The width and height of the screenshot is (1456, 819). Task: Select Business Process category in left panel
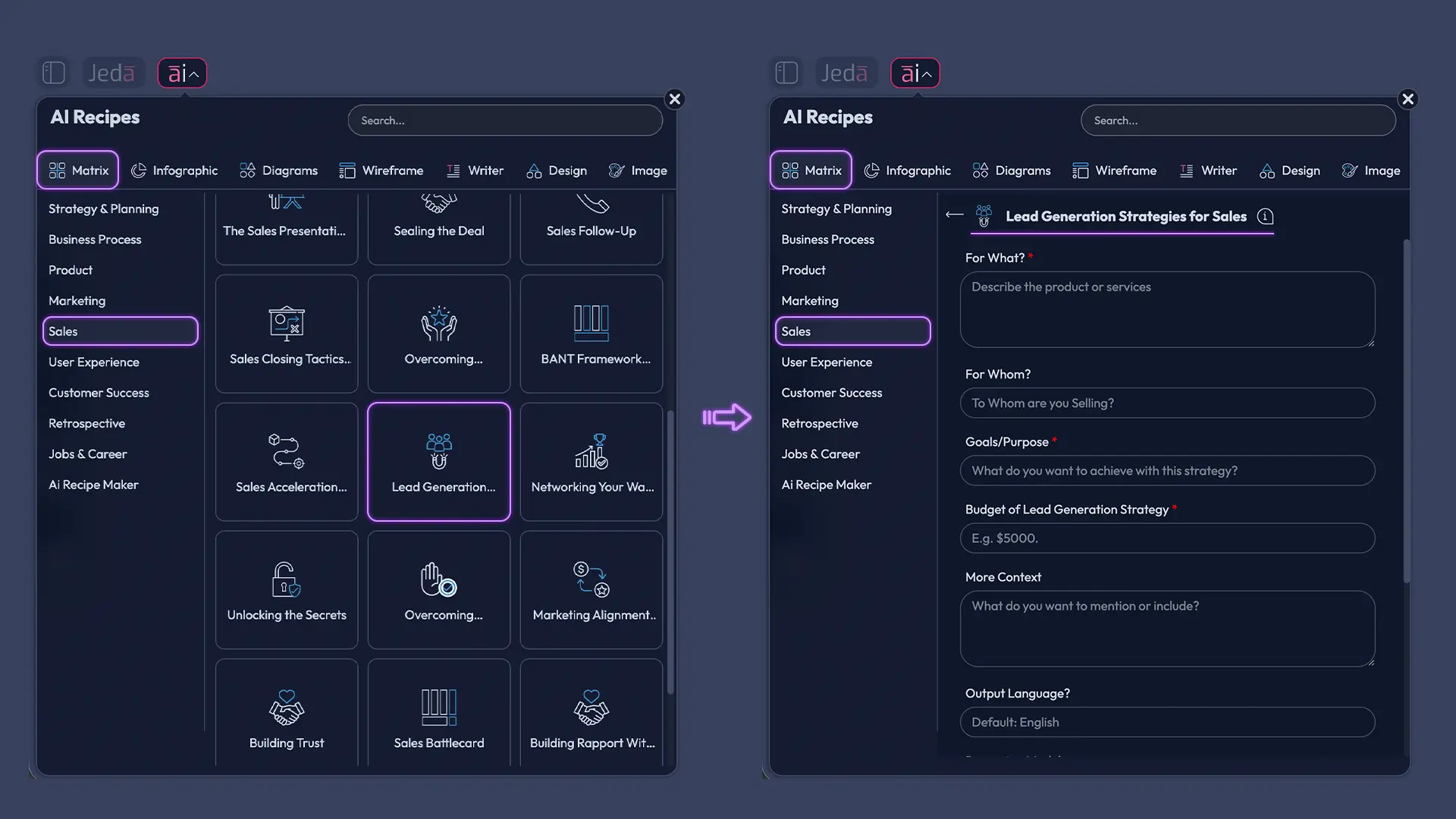[x=95, y=240]
